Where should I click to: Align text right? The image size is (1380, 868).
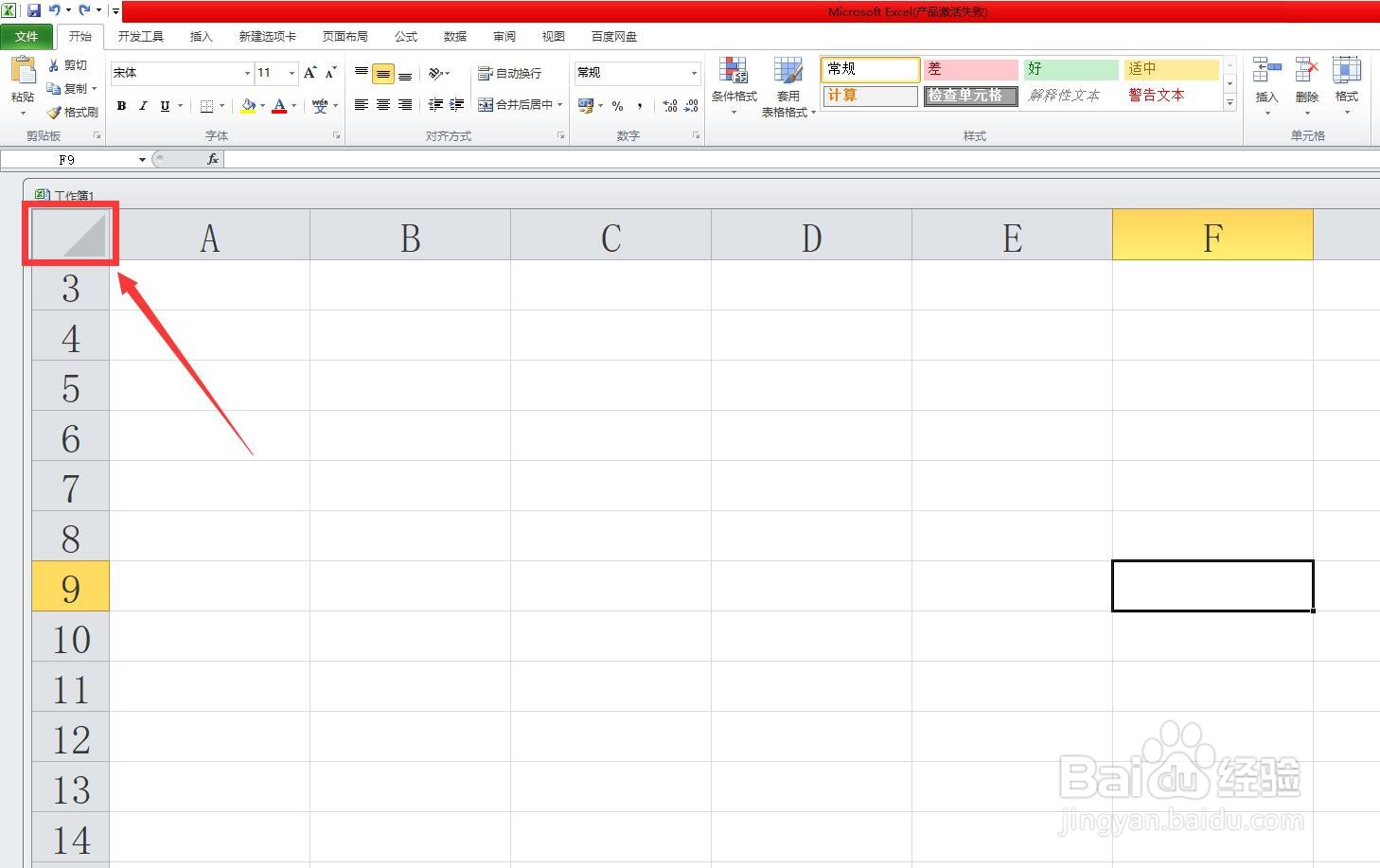405,105
